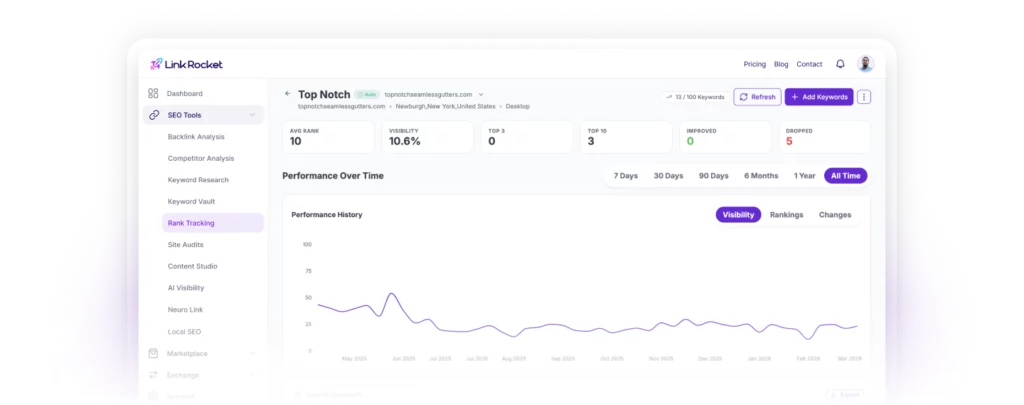The height and width of the screenshot is (405, 1024).
Task: Go back using the left arrow
Action: pos(287,94)
